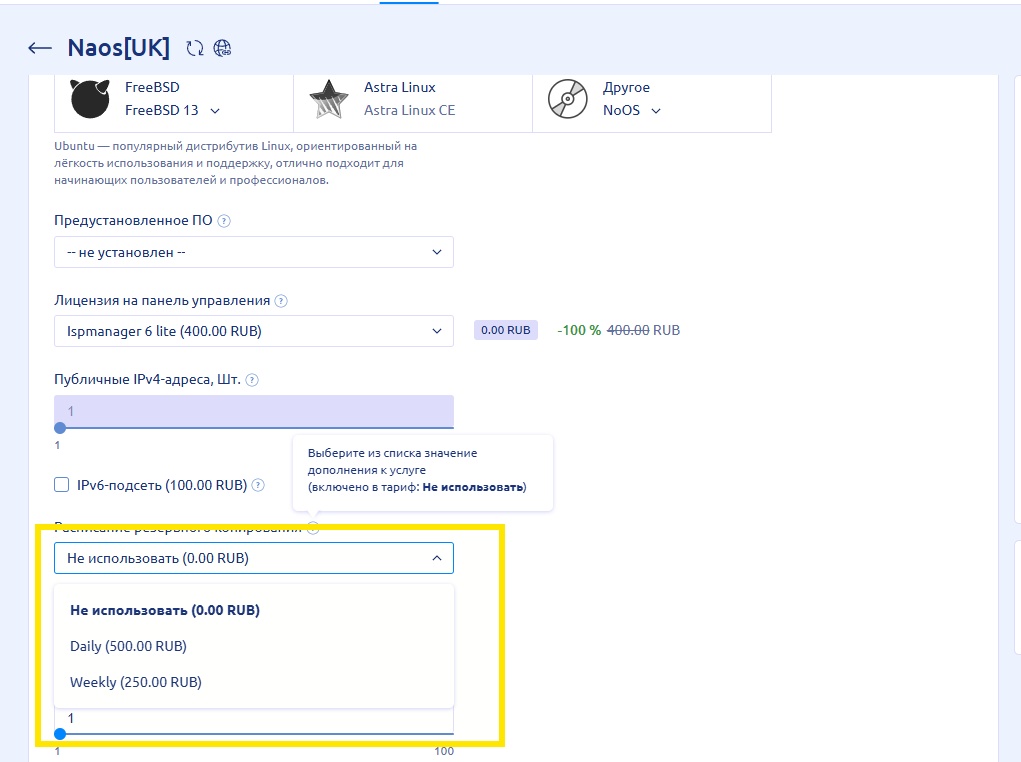
Task: Select the Astra Linux star logo
Action: pos(328,99)
